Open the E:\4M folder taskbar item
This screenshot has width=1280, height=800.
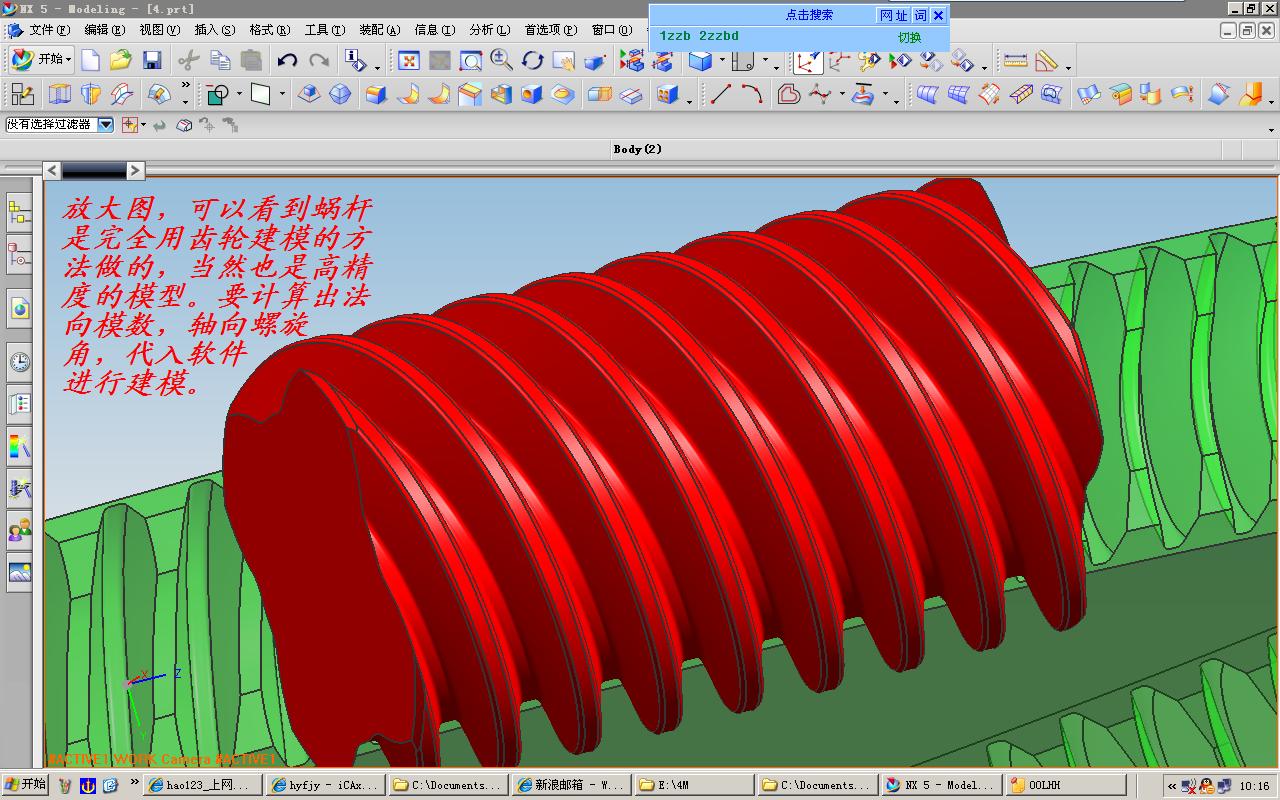[694, 785]
